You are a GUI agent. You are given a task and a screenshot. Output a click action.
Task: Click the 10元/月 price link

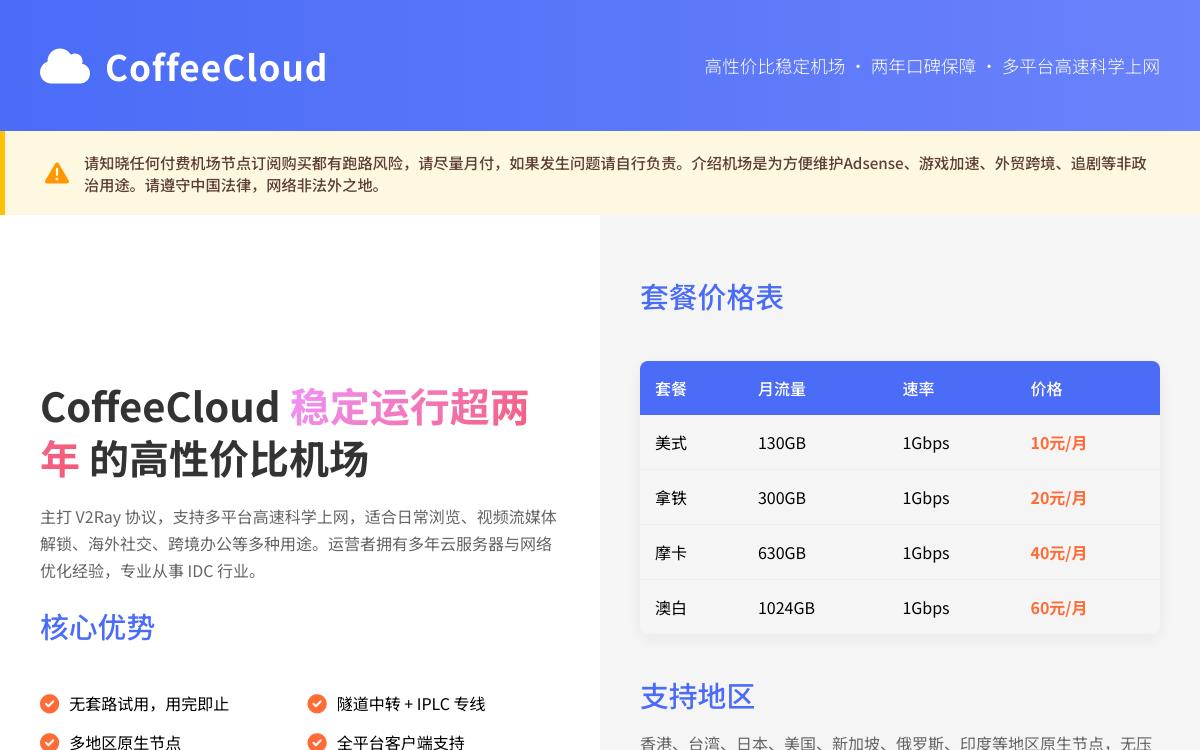(1058, 443)
